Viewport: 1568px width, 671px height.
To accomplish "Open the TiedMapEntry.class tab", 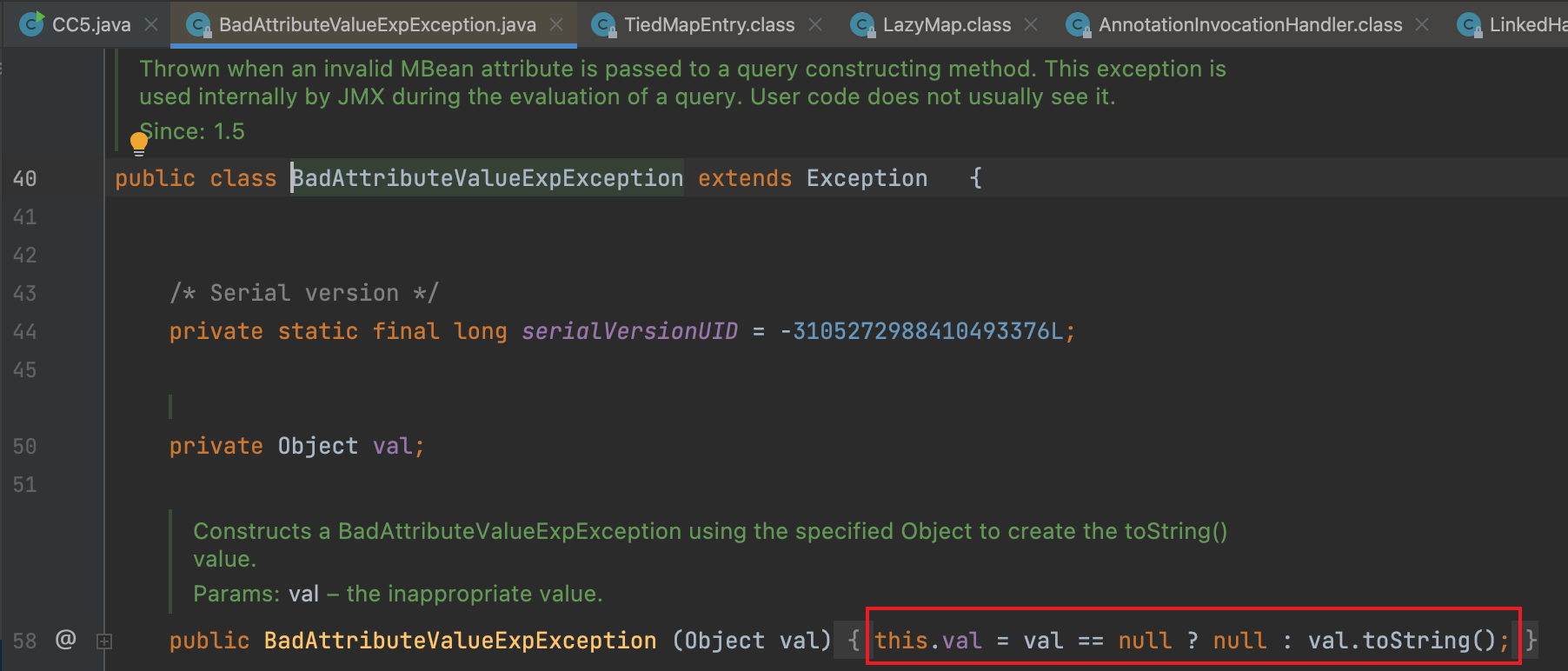I will tap(708, 24).
